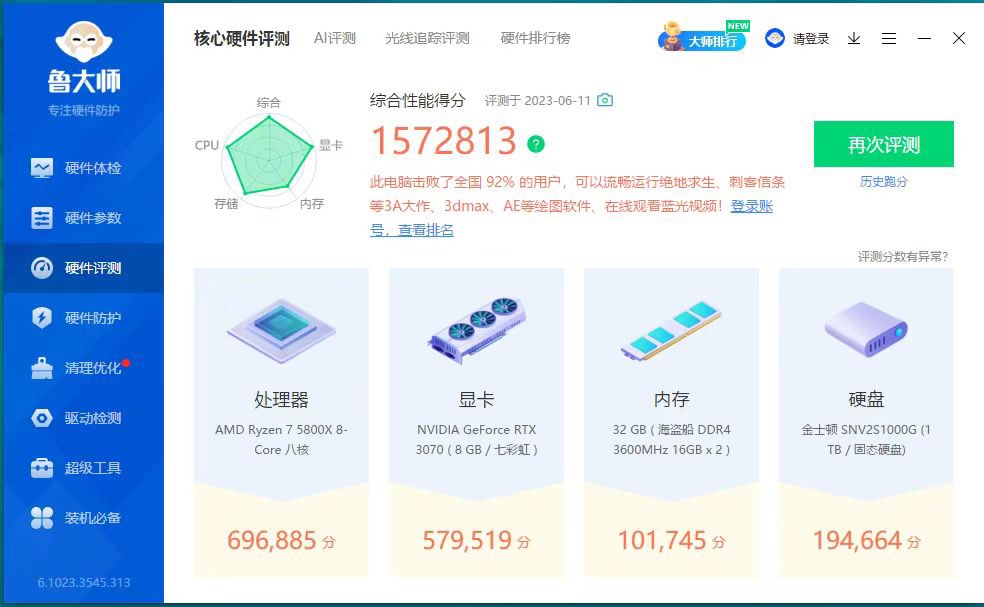Click the screenshot camera icon beside test date
984x607 pixels.
(605, 100)
